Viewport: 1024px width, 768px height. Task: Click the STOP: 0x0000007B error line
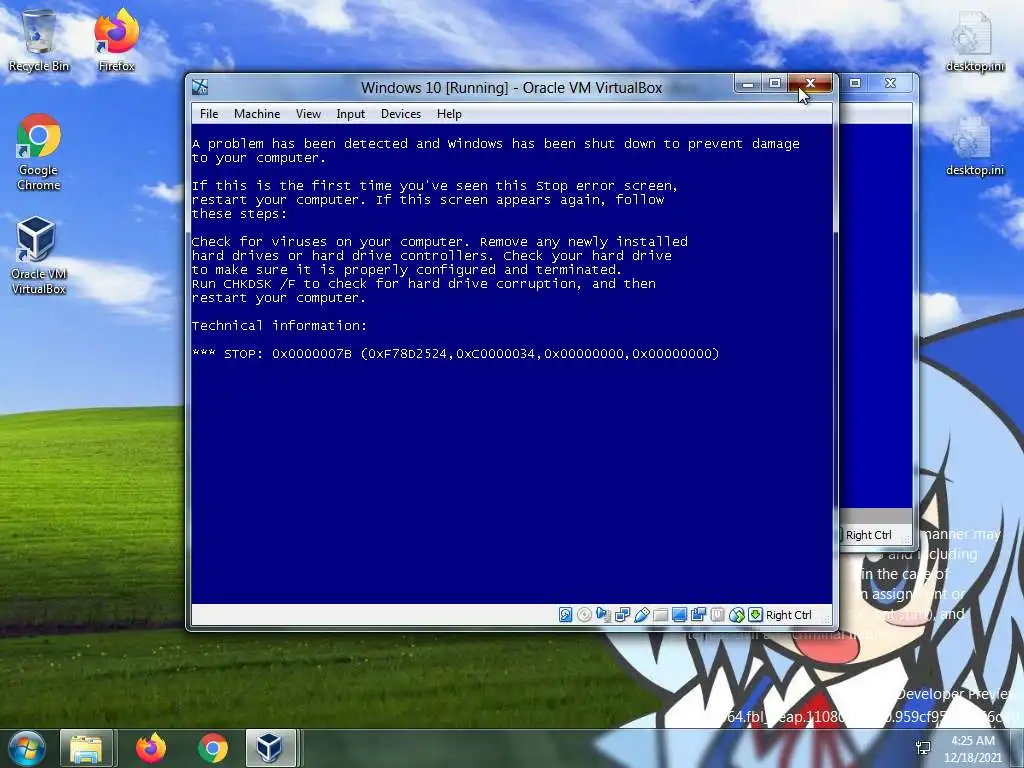(x=455, y=353)
